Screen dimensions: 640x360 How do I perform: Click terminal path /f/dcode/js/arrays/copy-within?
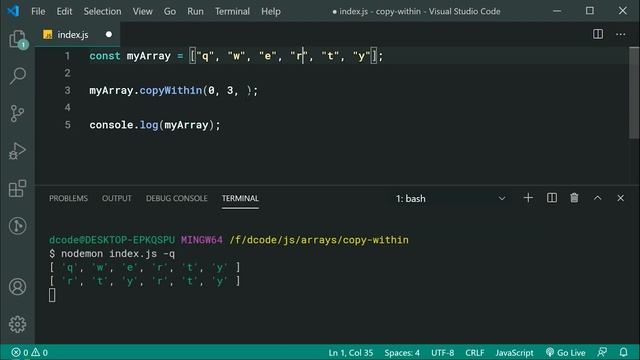pyautogui.click(x=319, y=240)
